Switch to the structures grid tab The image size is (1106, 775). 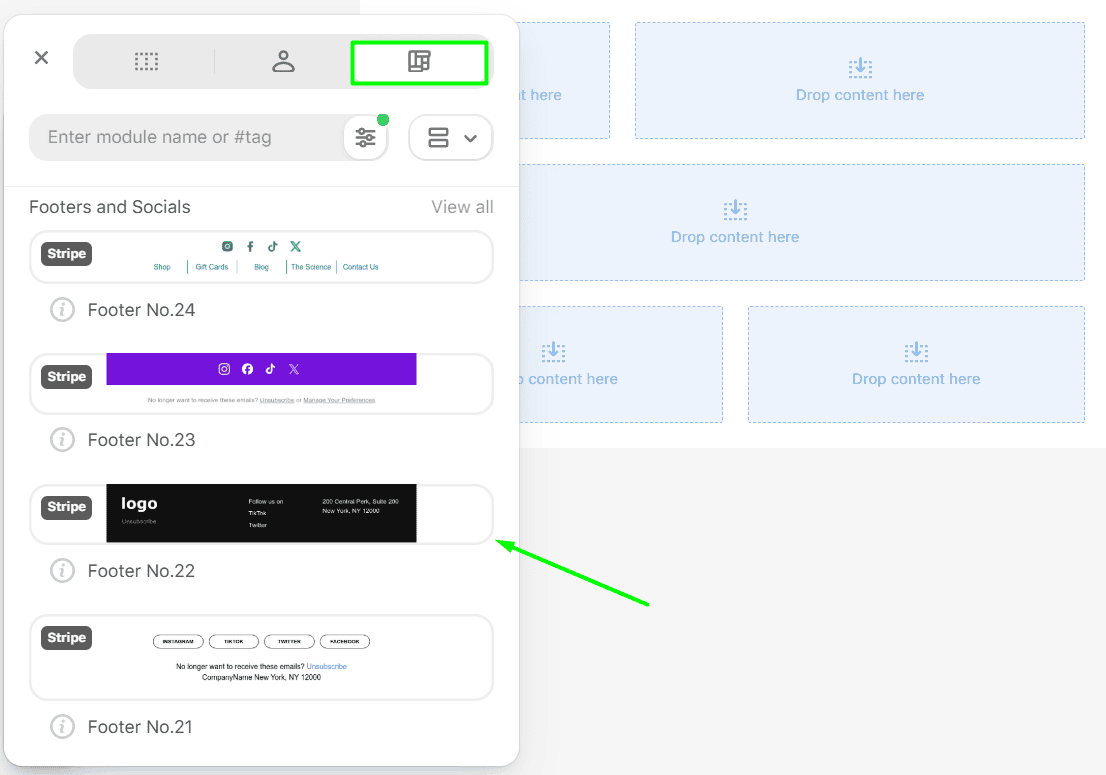pyautogui.click(x=146, y=62)
